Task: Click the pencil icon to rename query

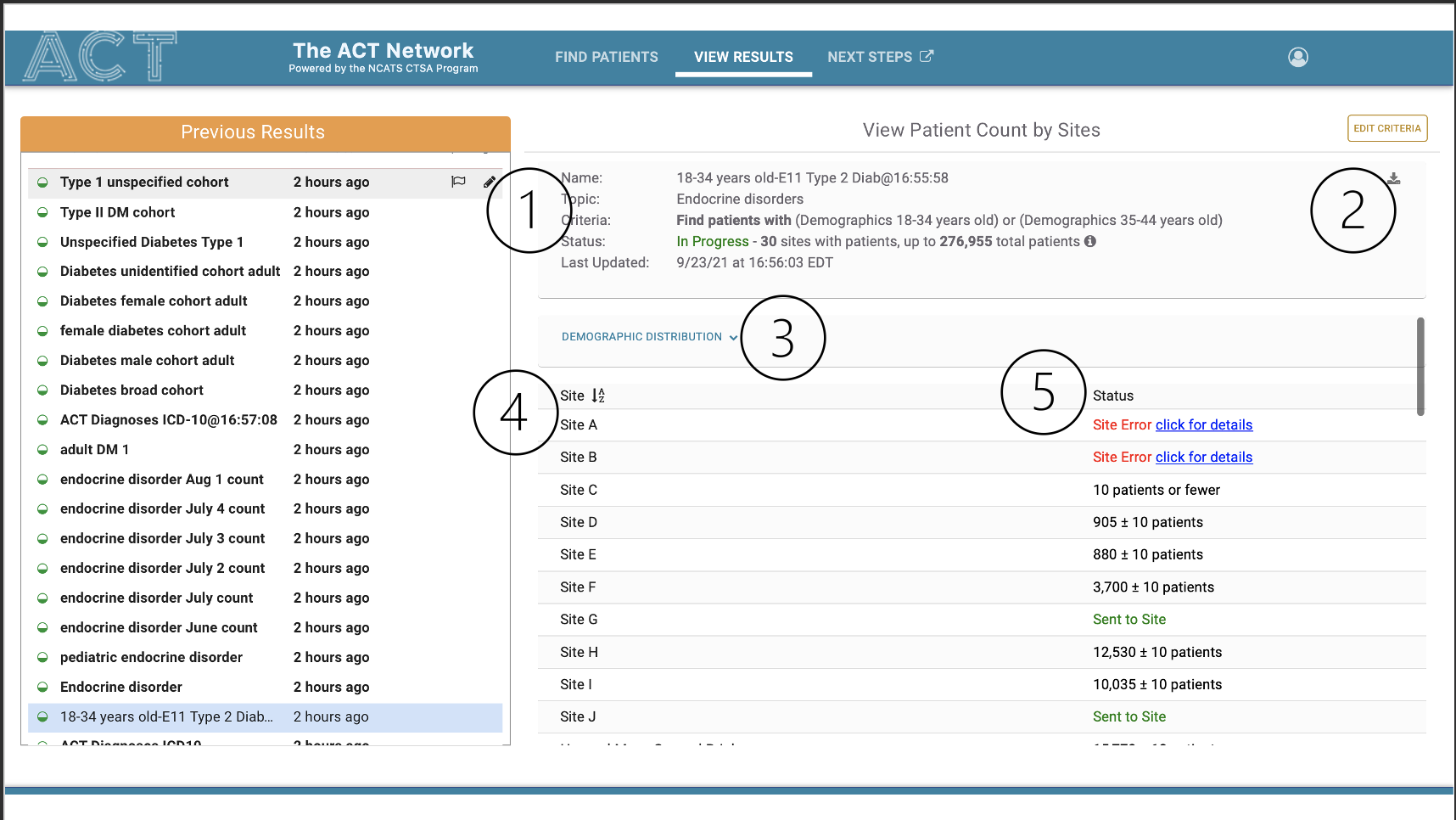Action: pos(490,182)
